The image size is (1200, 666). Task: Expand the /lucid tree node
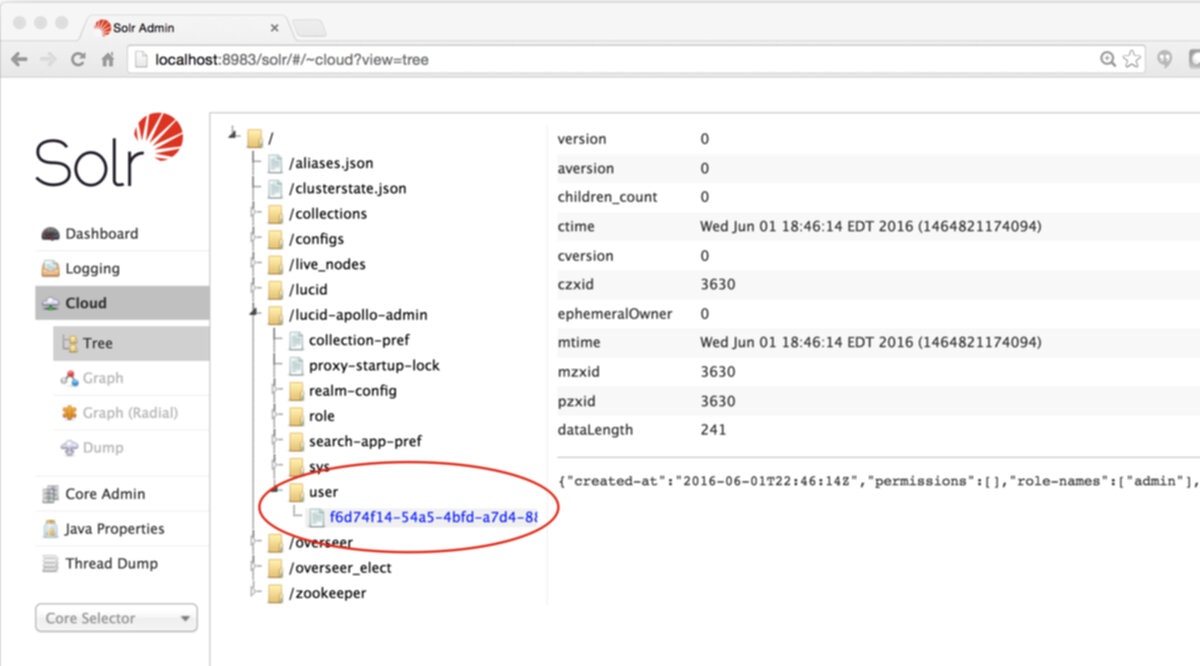(254, 289)
